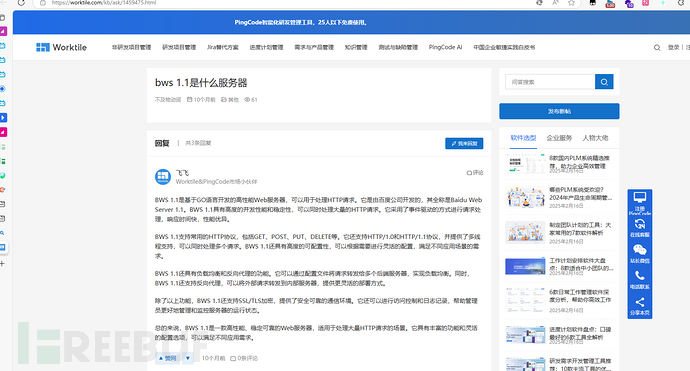The height and width of the screenshot is (371, 690).
Task: Open article 哪些PLM系统受欢迎
Action: click(580, 194)
